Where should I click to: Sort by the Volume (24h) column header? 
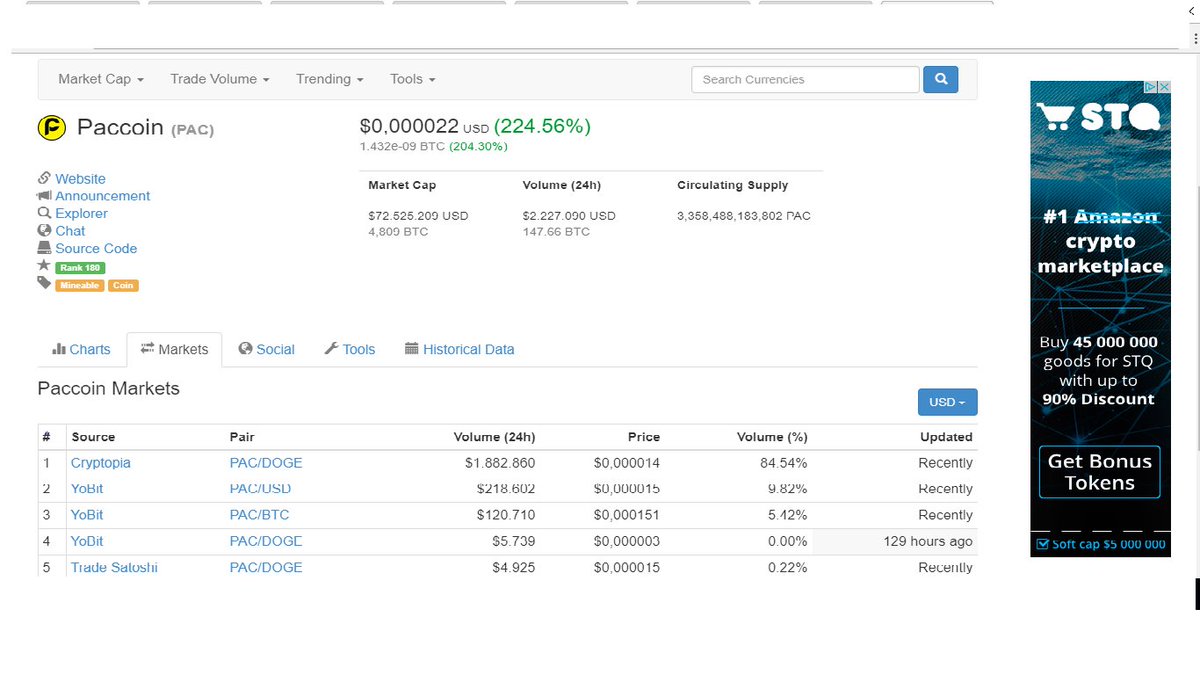click(494, 437)
